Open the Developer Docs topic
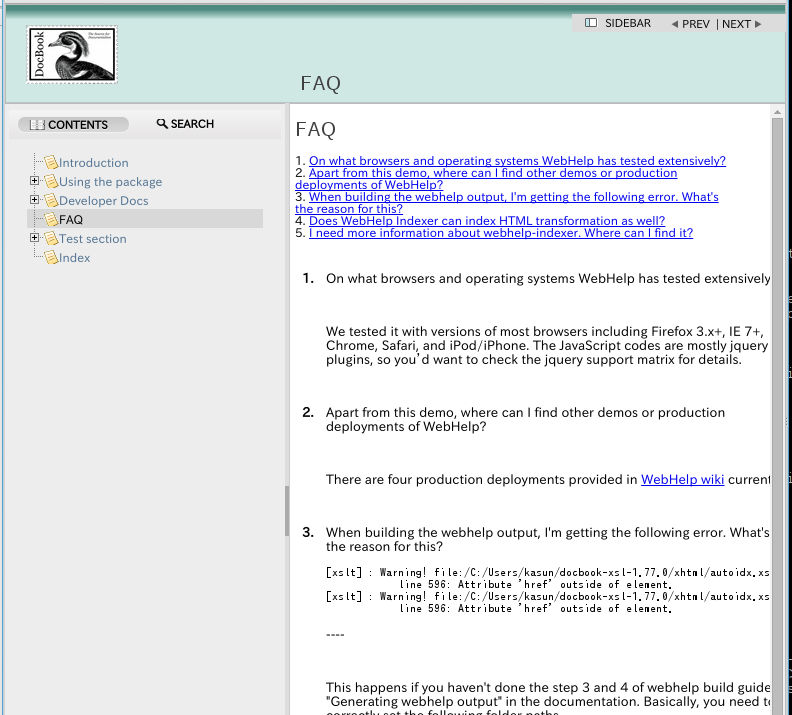Screen dimensions: 792x715 coord(104,200)
